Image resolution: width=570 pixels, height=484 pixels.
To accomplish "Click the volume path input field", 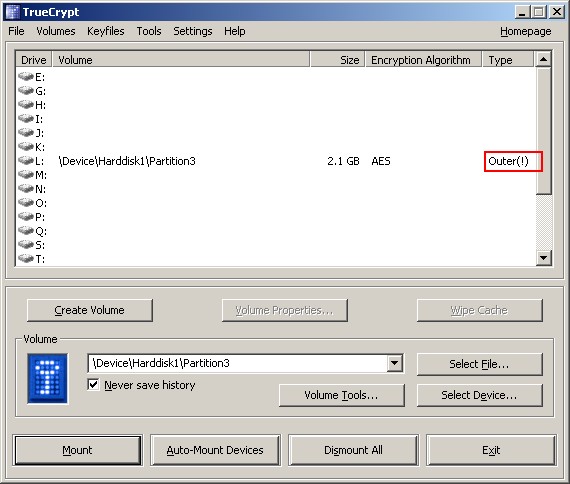I will tap(238, 363).
